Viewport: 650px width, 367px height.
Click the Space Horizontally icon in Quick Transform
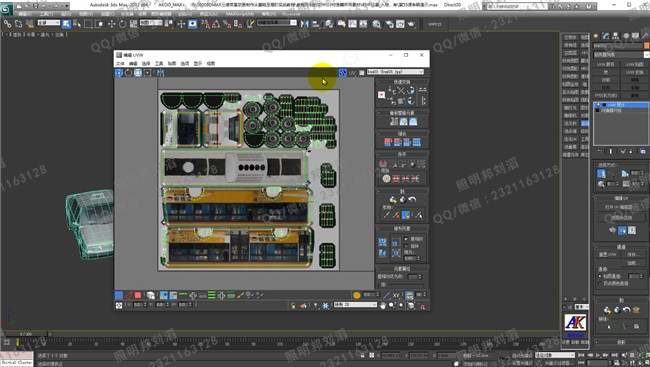(422, 90)
